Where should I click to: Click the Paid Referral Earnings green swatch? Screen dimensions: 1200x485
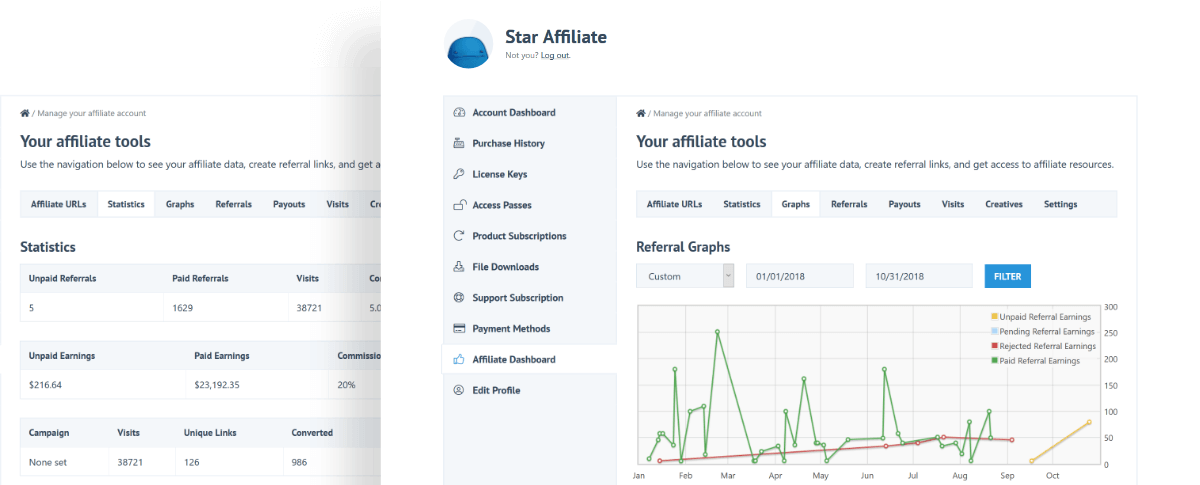pyautogui.click(x=994, y=361)
